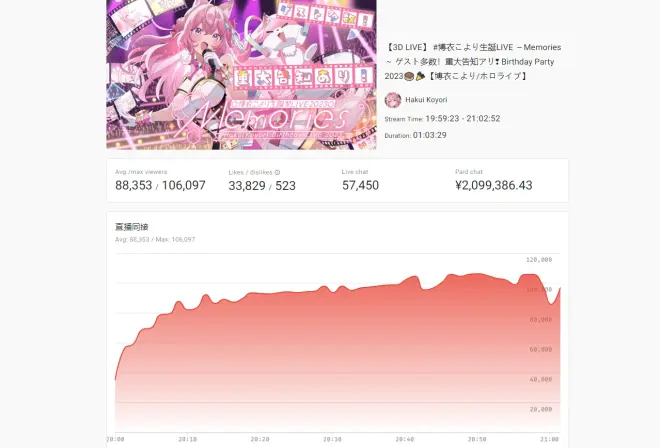Click the Paid chat amount ¥2,099,386.43
The width and height of the screenshot is (660, 448).
pos(494,185)
